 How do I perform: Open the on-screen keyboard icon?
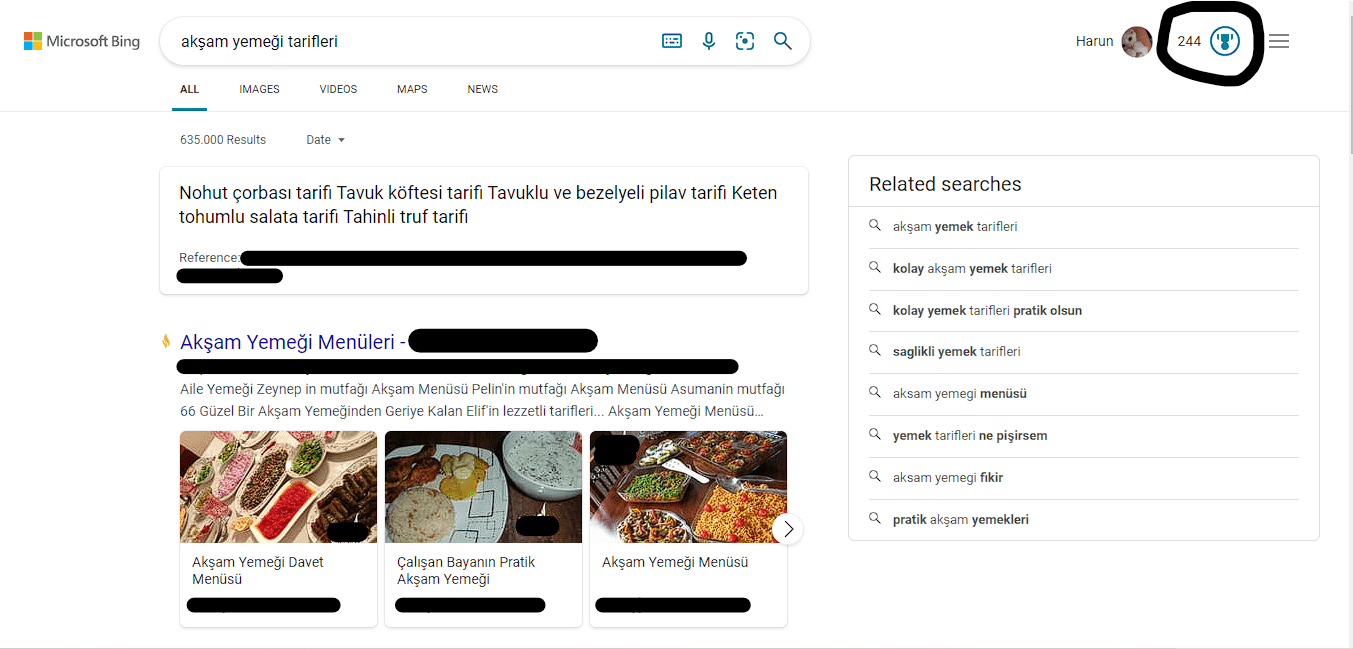click(672, 41)
